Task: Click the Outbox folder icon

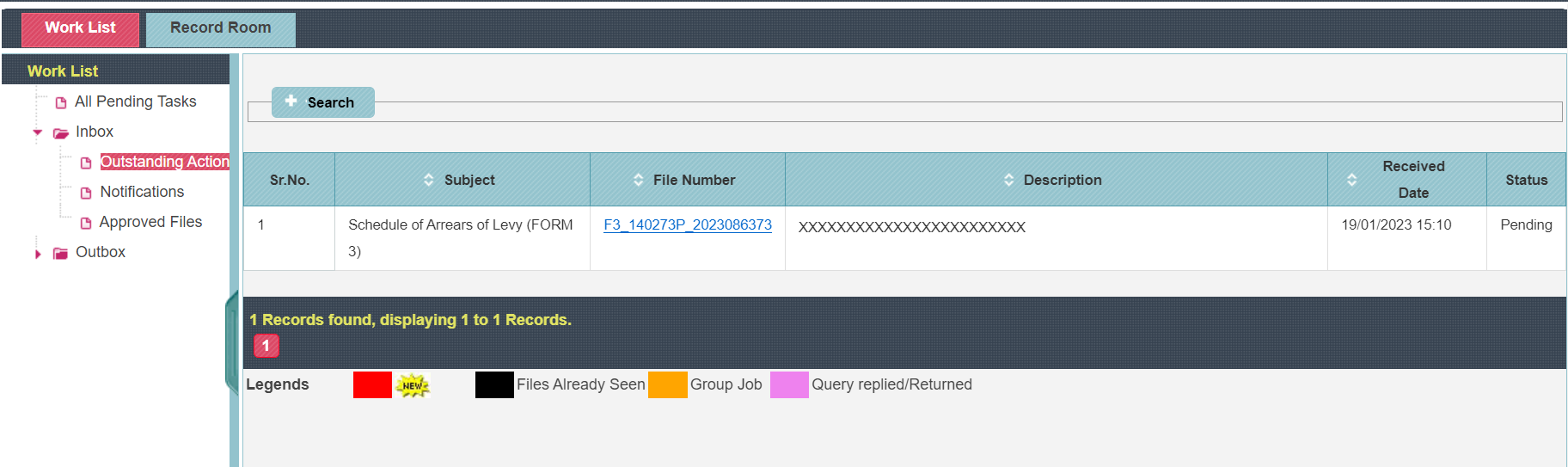Action: [60, 254]
